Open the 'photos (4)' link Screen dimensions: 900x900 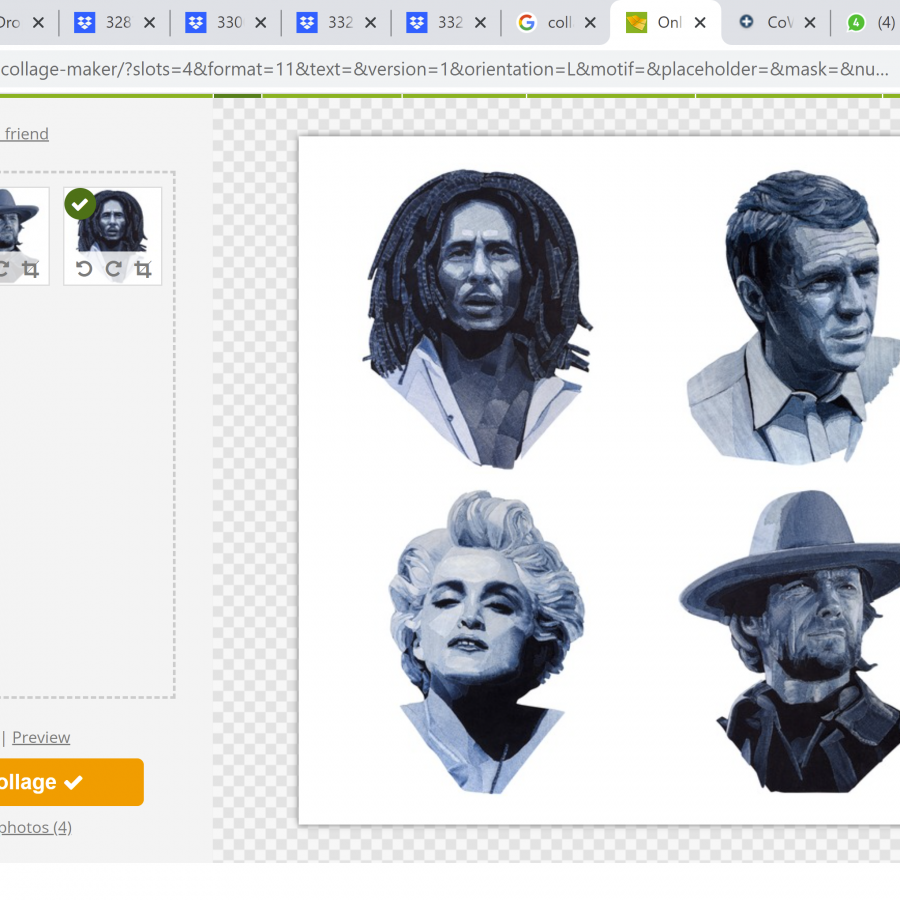[x=35, y=827]
